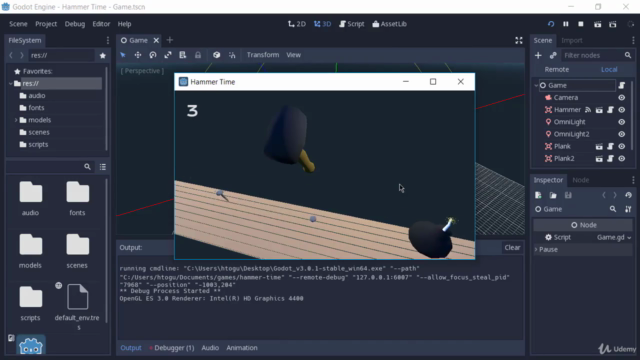Pause the running scene
This screenshot has height=360, width=640.
click(566, 24)
